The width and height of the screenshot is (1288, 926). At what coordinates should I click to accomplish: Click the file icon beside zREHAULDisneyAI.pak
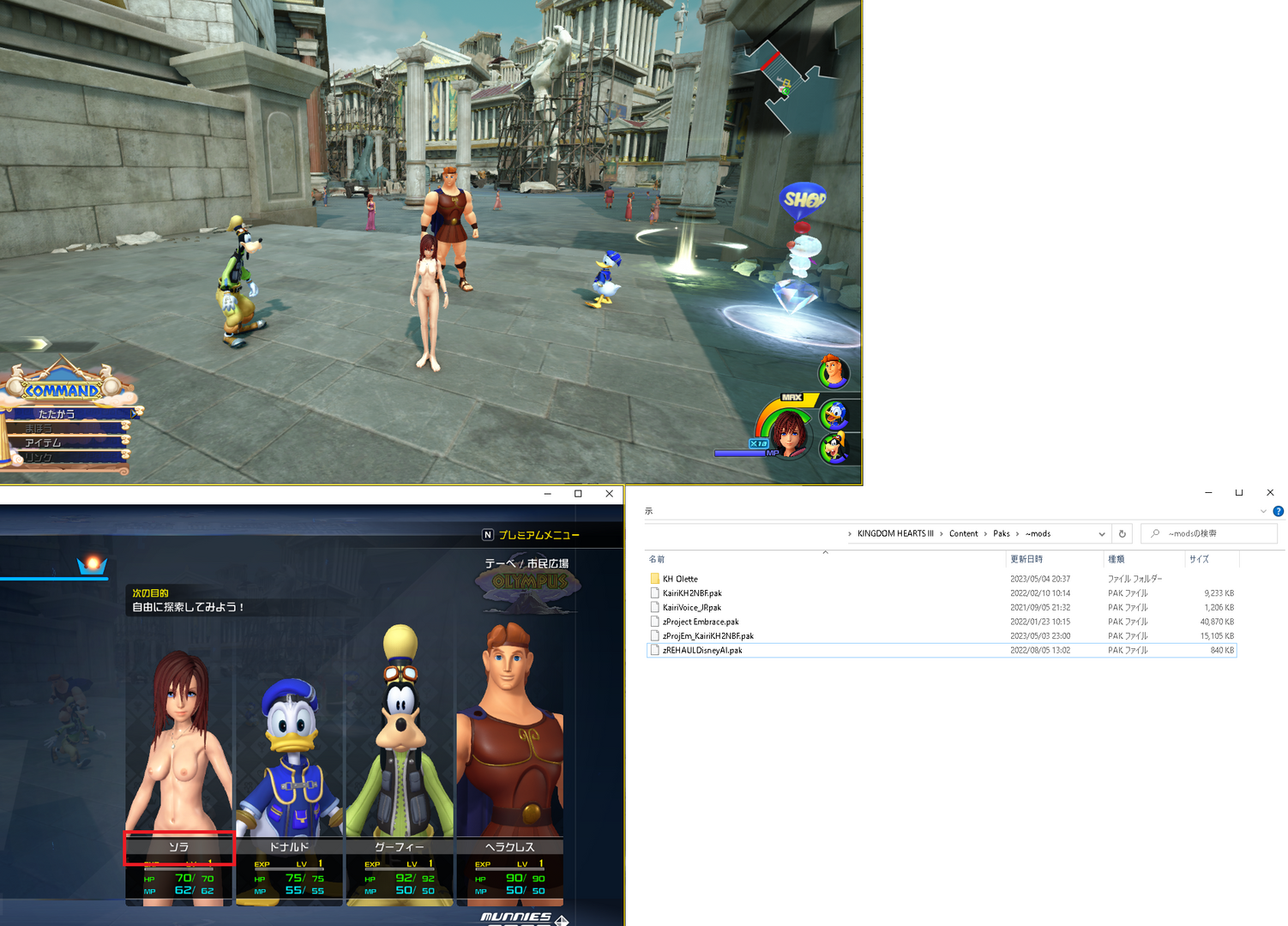pyautogui.click(x=655, y=650)
